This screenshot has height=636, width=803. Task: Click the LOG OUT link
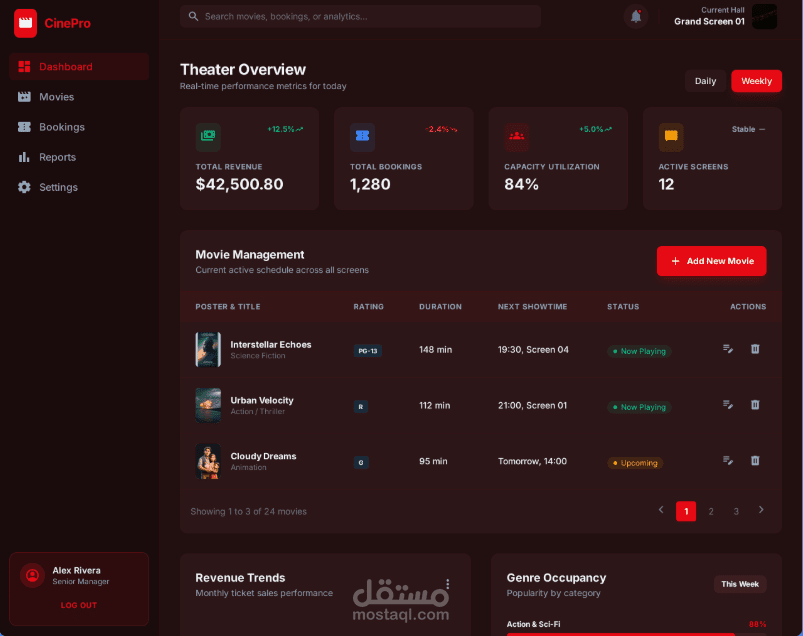79,605
